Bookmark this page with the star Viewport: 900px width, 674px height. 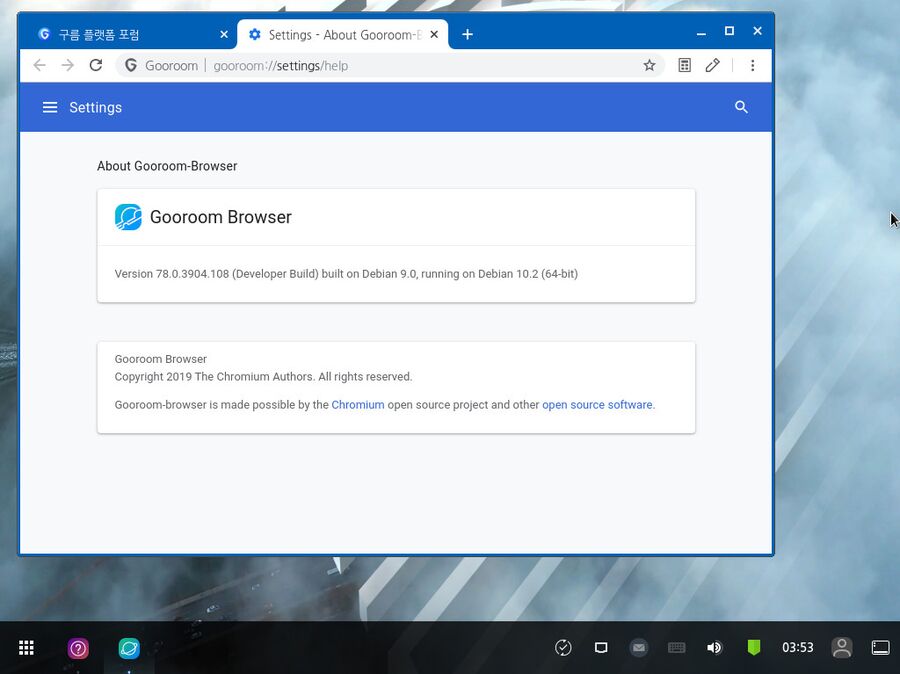click(x=649, y=65)
